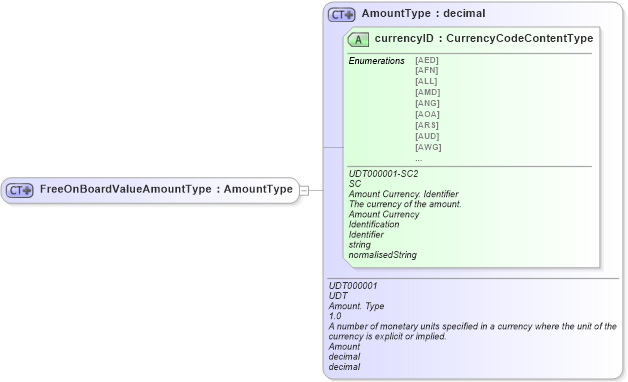The height and width of the screenshot is (382, 628).
Task: Select the AmountType : decimal heading
Action: 423,13
